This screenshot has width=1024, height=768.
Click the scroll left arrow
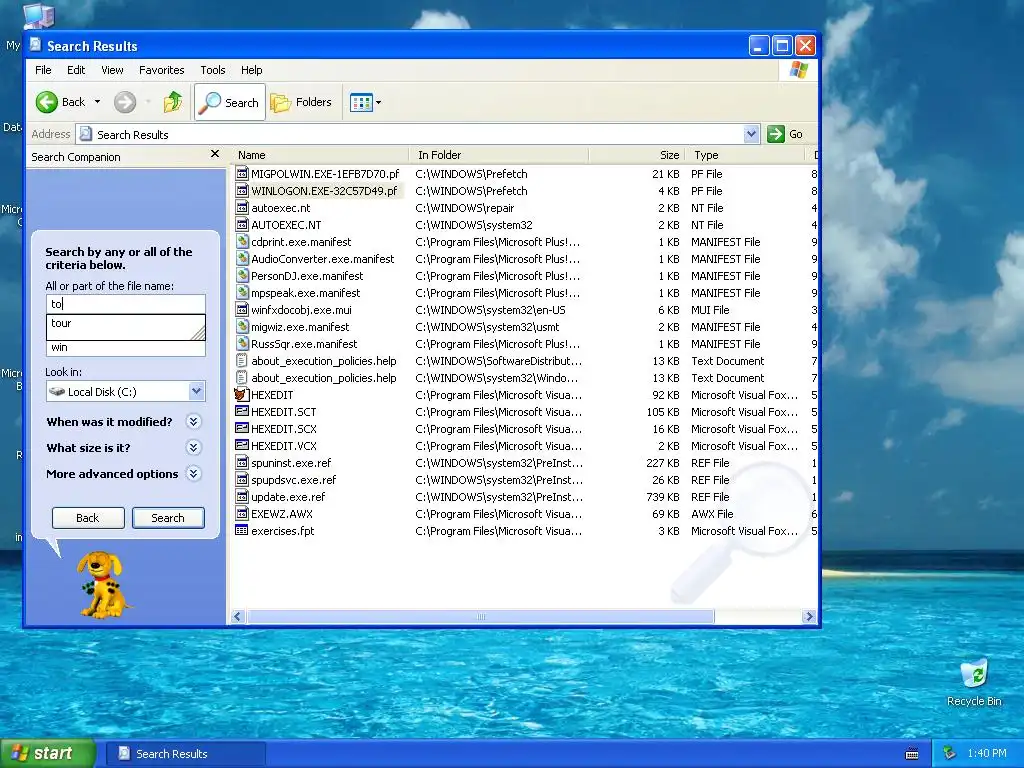click(x=238, y=616)
